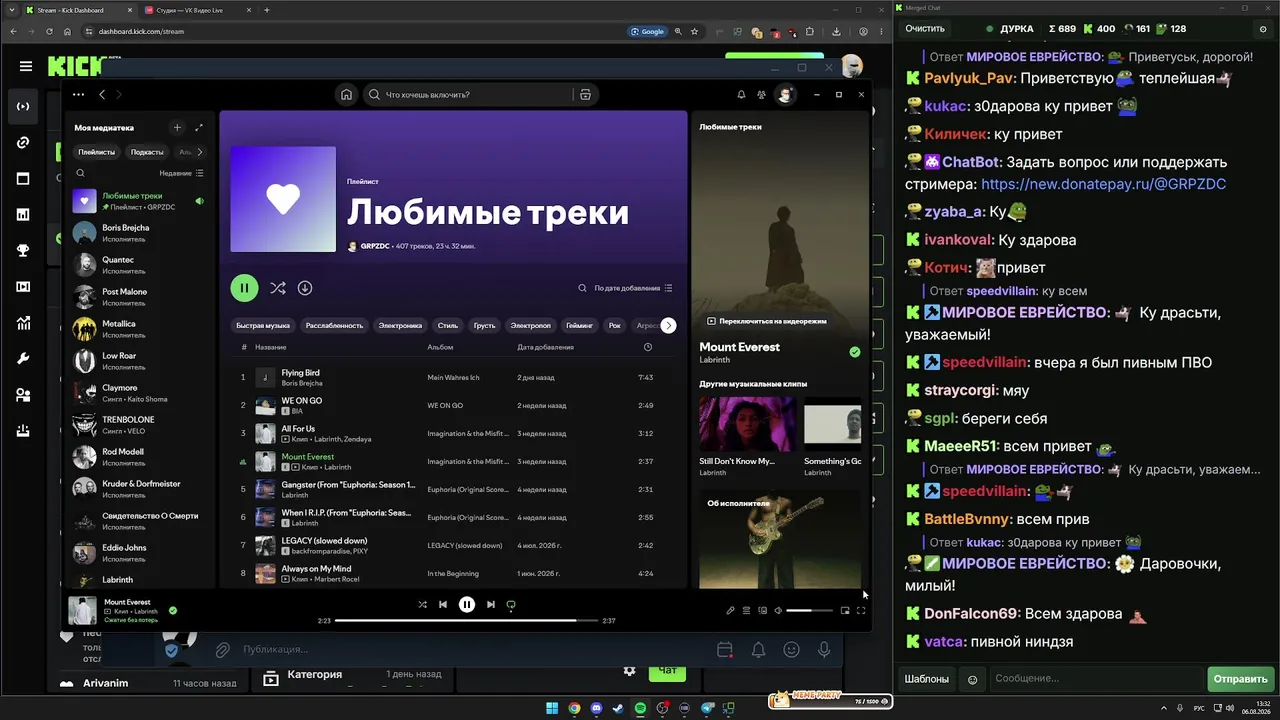The width and height of the screenshot is (1280, 720).
Task: Pause playback in the bottom player bar
Action: pos(466,604)
